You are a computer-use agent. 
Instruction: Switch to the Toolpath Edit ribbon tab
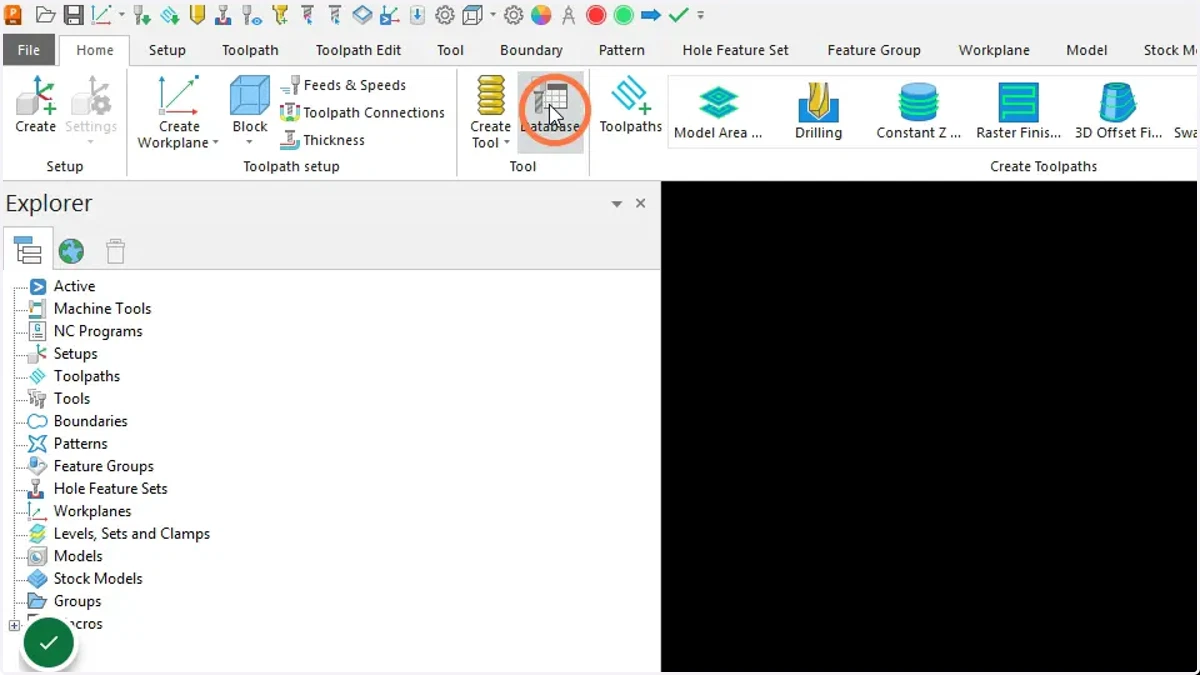coord(358,50)
